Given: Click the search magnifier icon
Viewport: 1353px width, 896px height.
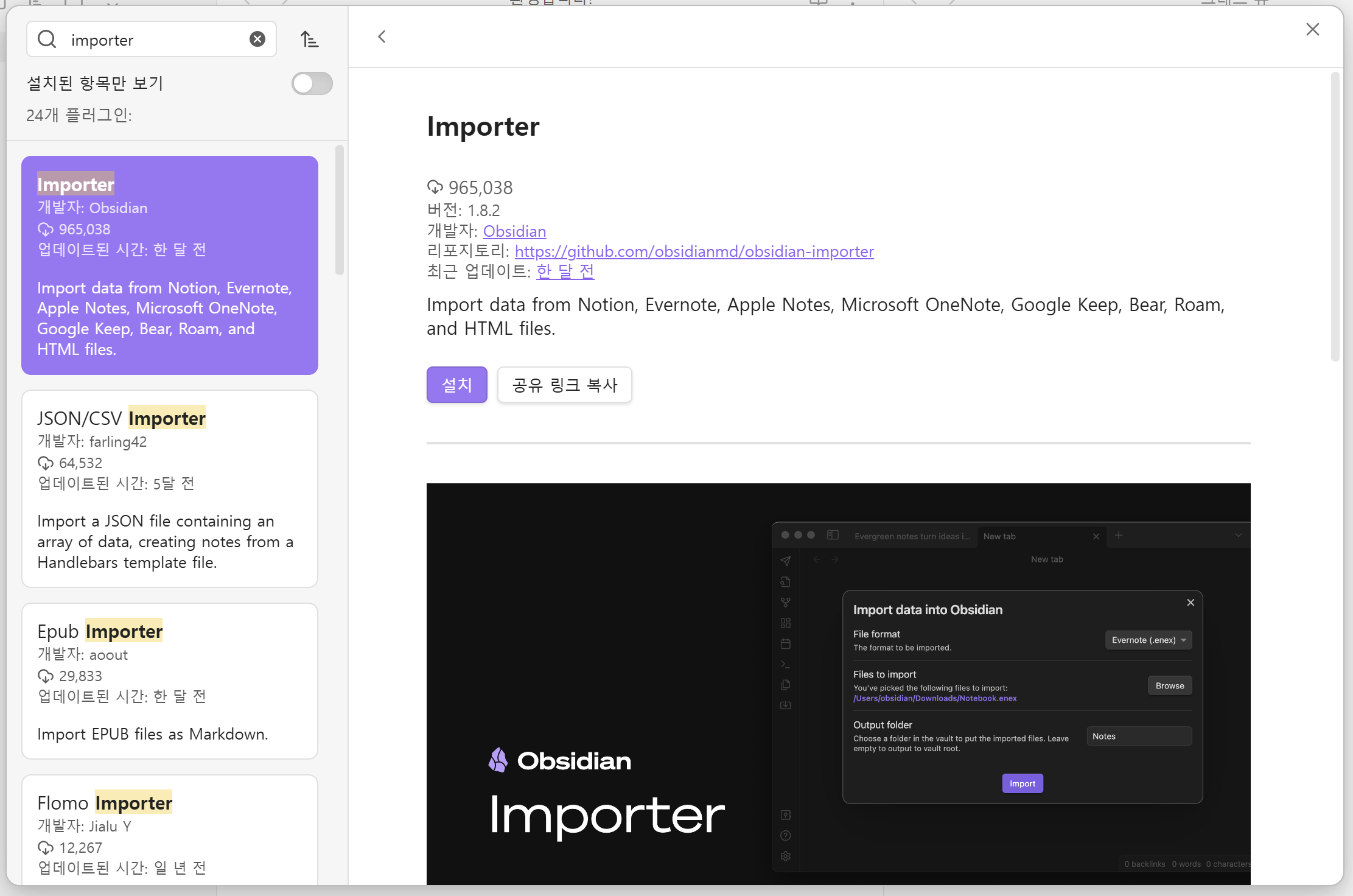Looking at the screenshot, I should coord(47,40).
